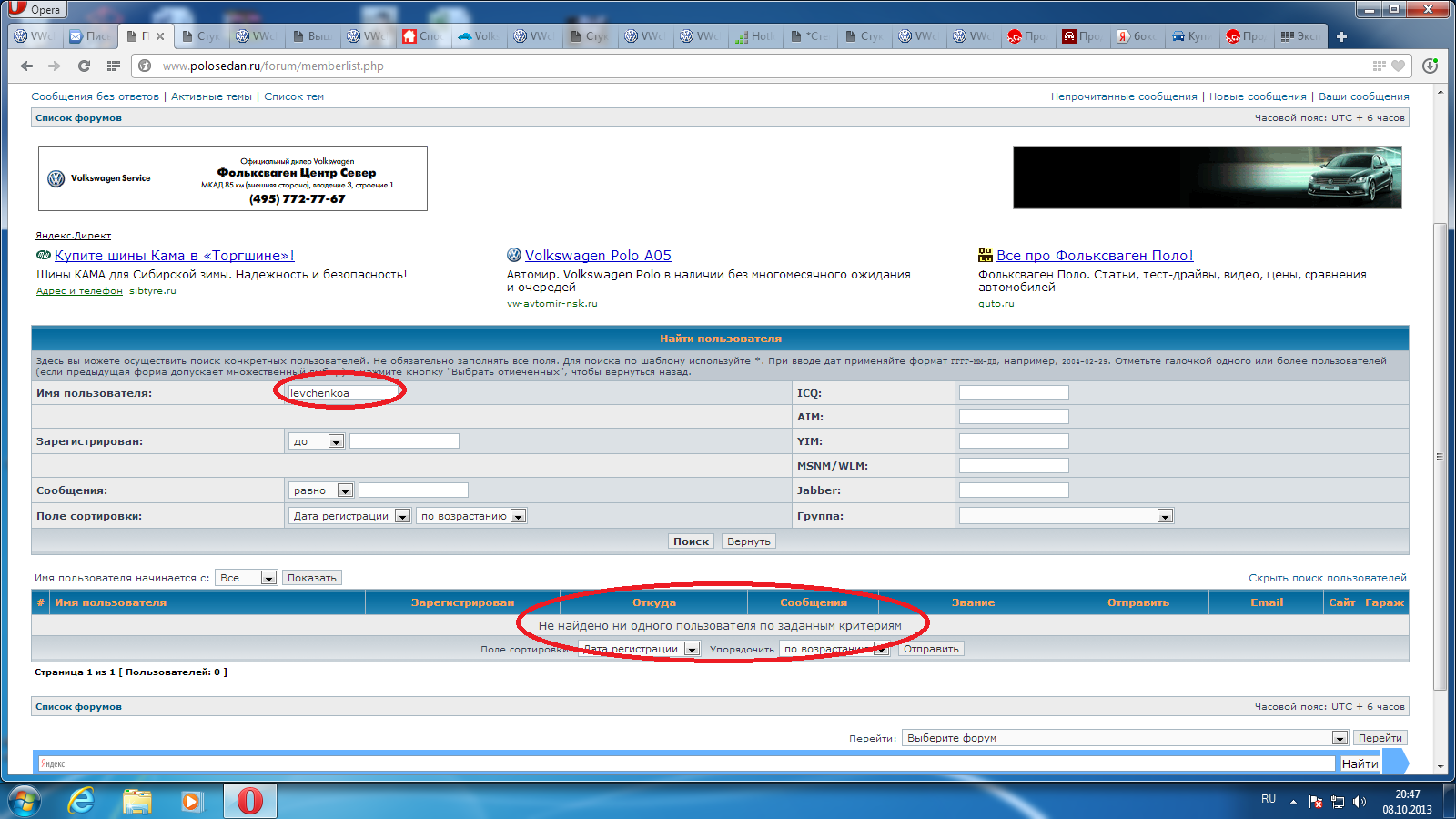Open the "равно" messages comparison dropdown
The height and width of the screenshot is (819, 1456).
[x=345, y=490]
